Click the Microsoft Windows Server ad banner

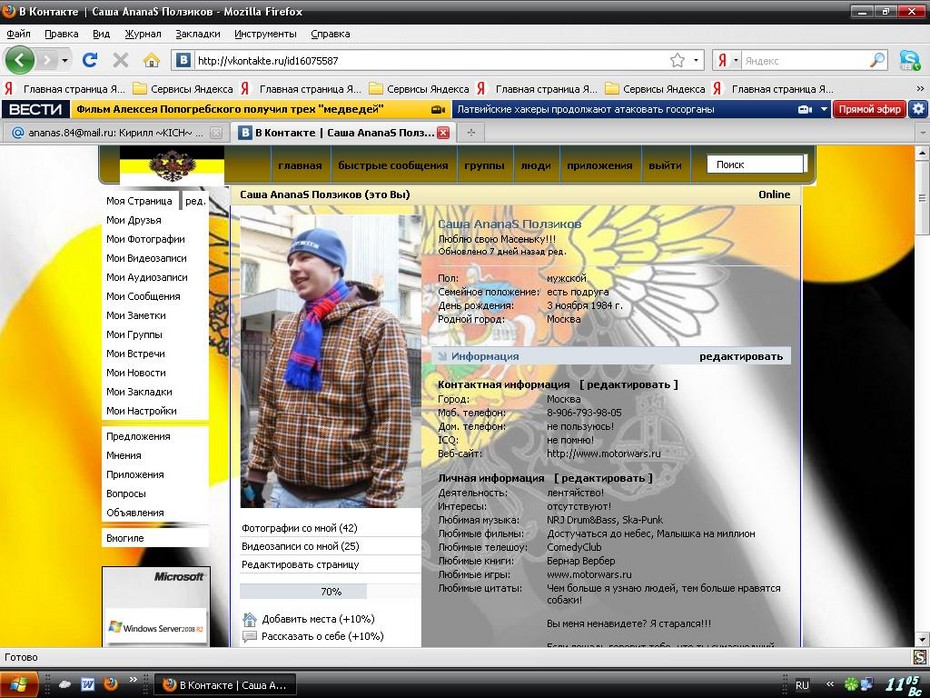point(156,606)
